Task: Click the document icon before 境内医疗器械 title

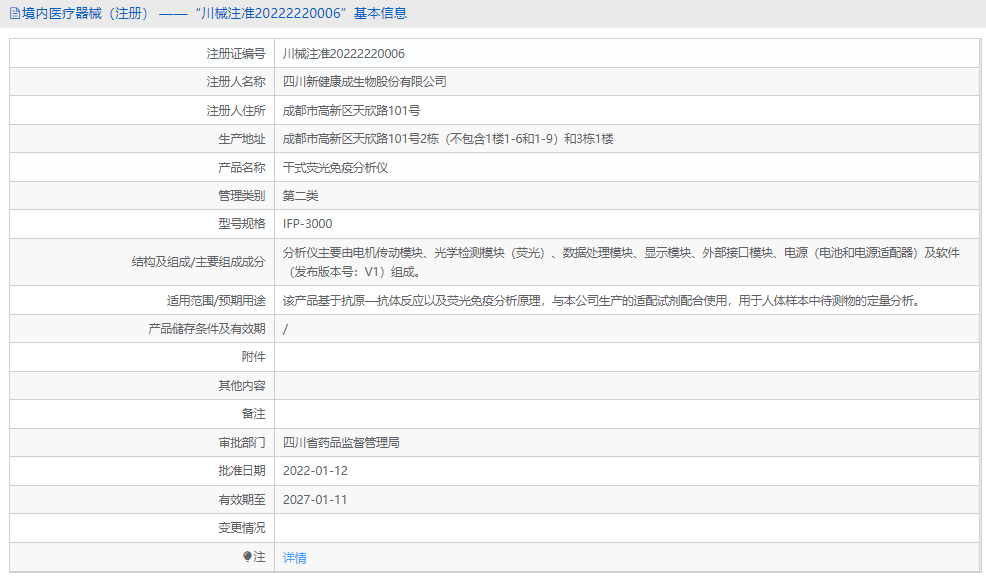Action: 14,13
